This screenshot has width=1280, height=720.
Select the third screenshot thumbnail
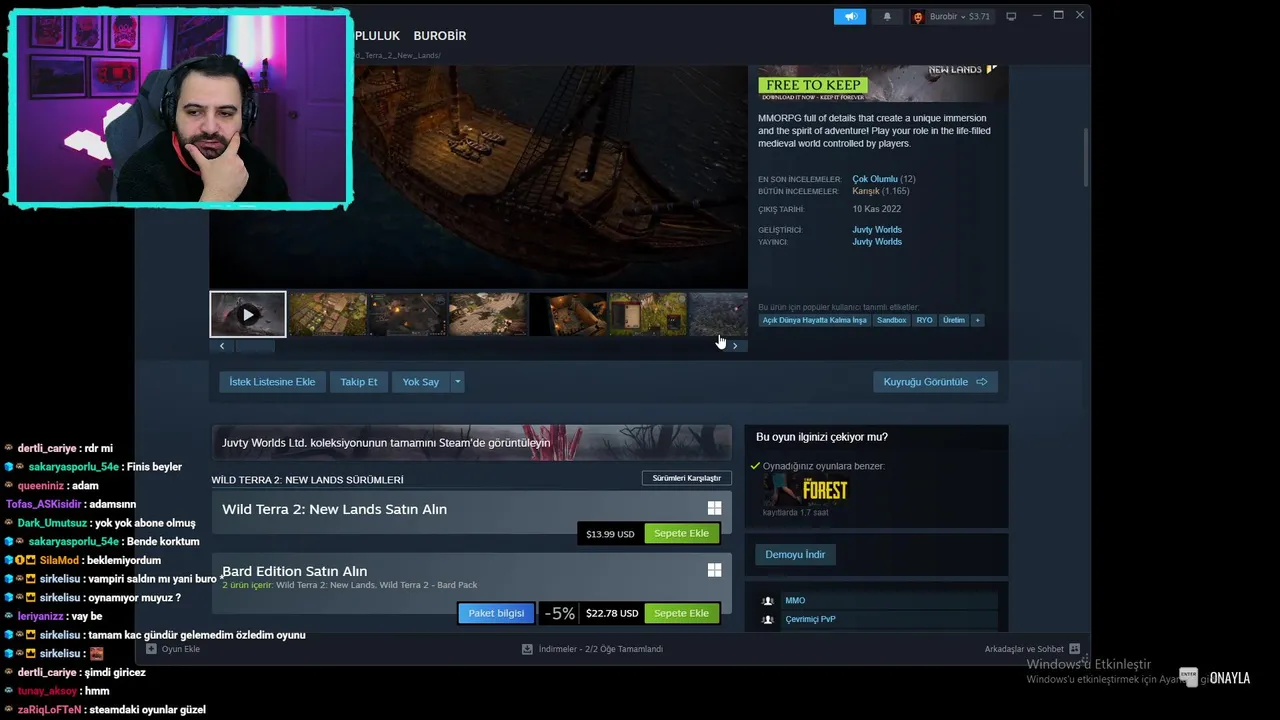pyautogui.click(x=408, y=315)
